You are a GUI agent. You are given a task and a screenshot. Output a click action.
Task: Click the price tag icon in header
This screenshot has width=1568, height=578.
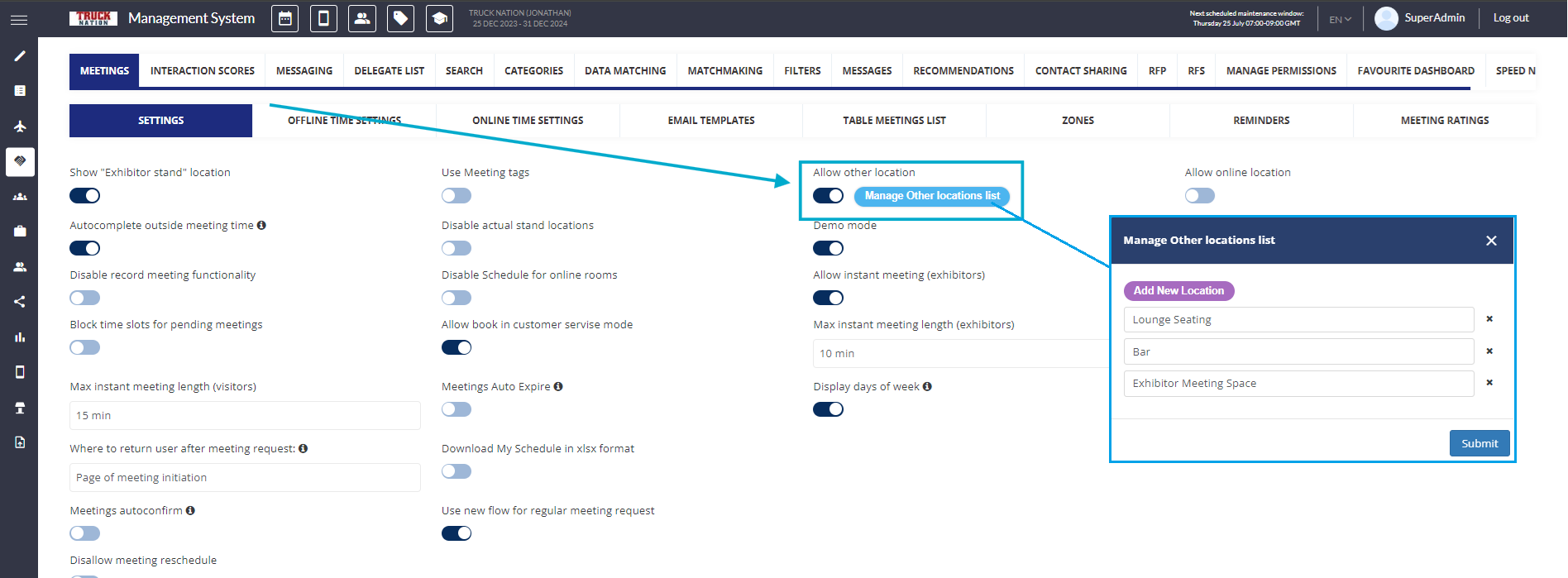(x=400, y=18)
